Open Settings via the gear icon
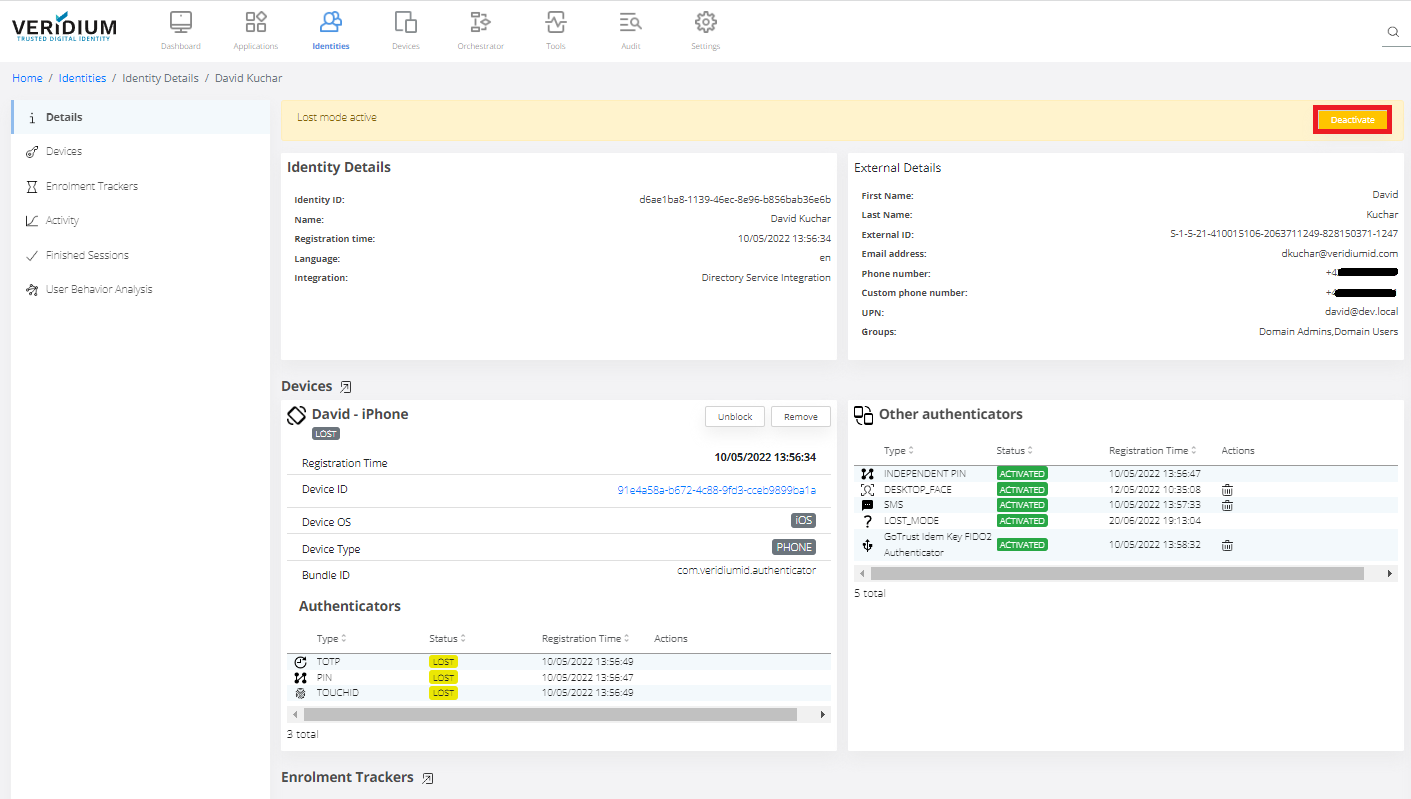This screenshot has width=1411, height=799. click(705, 22)
